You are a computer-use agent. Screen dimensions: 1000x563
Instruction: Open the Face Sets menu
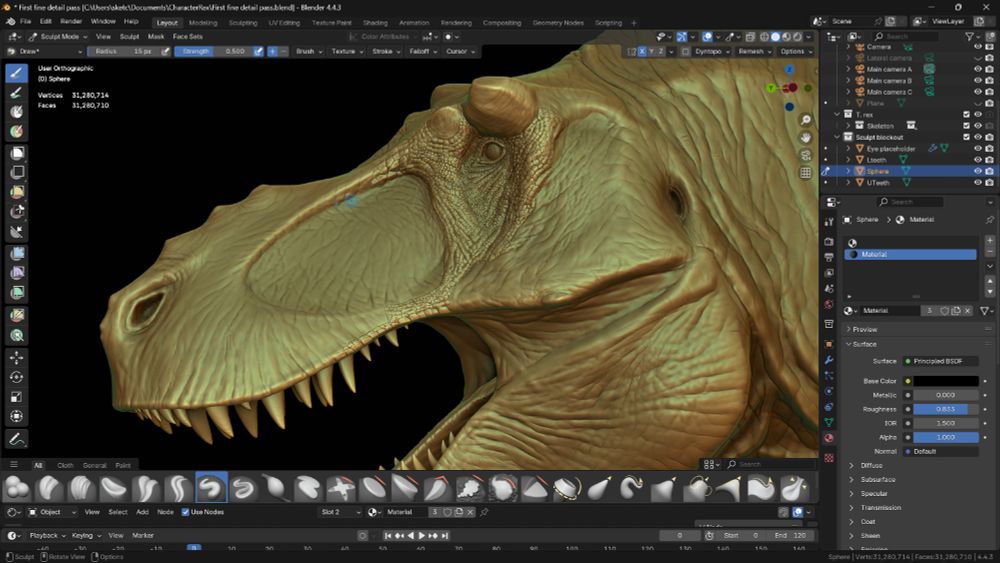click(x=188, y=37)
